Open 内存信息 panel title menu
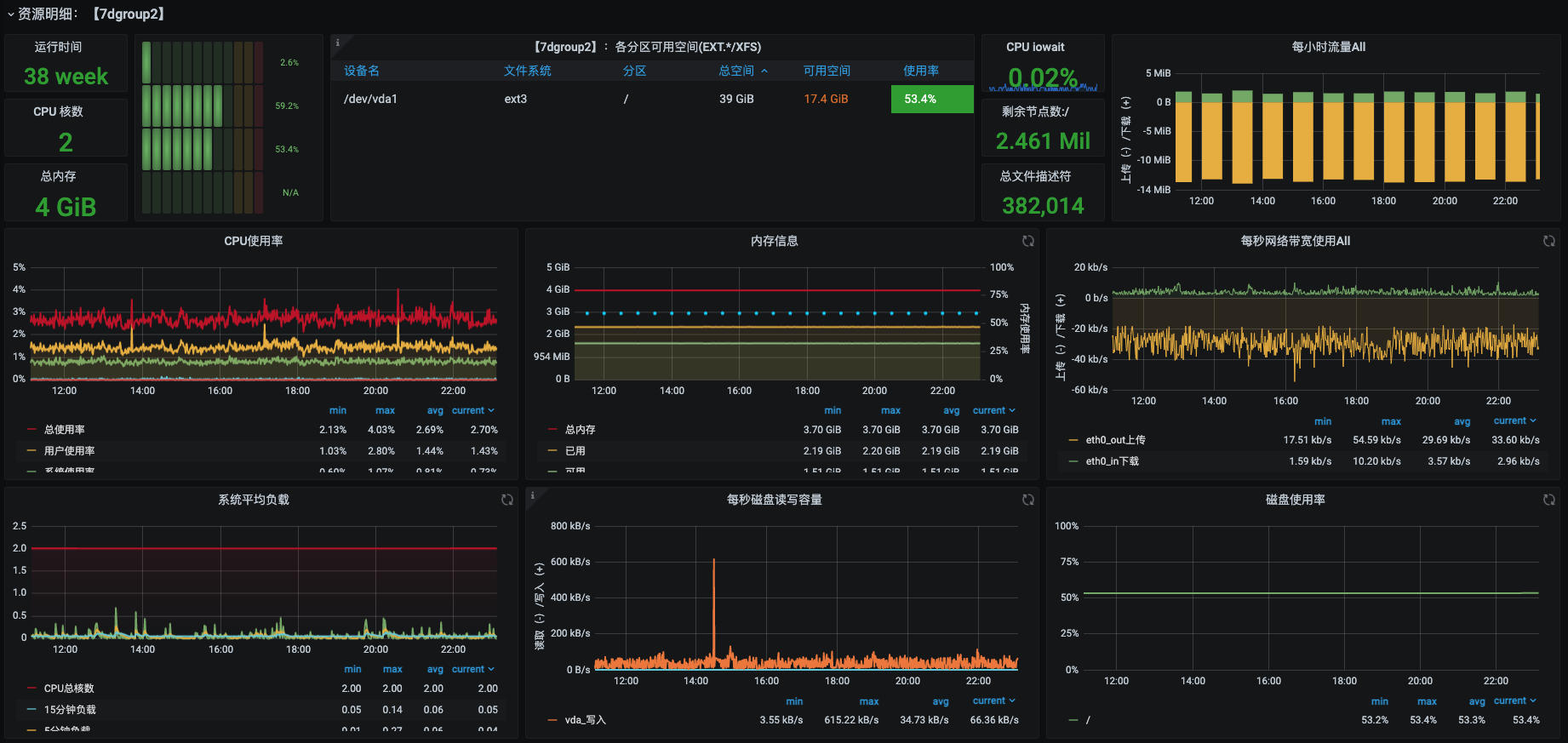The width and height of the screenshot is (1568, 743). point(775,241)
